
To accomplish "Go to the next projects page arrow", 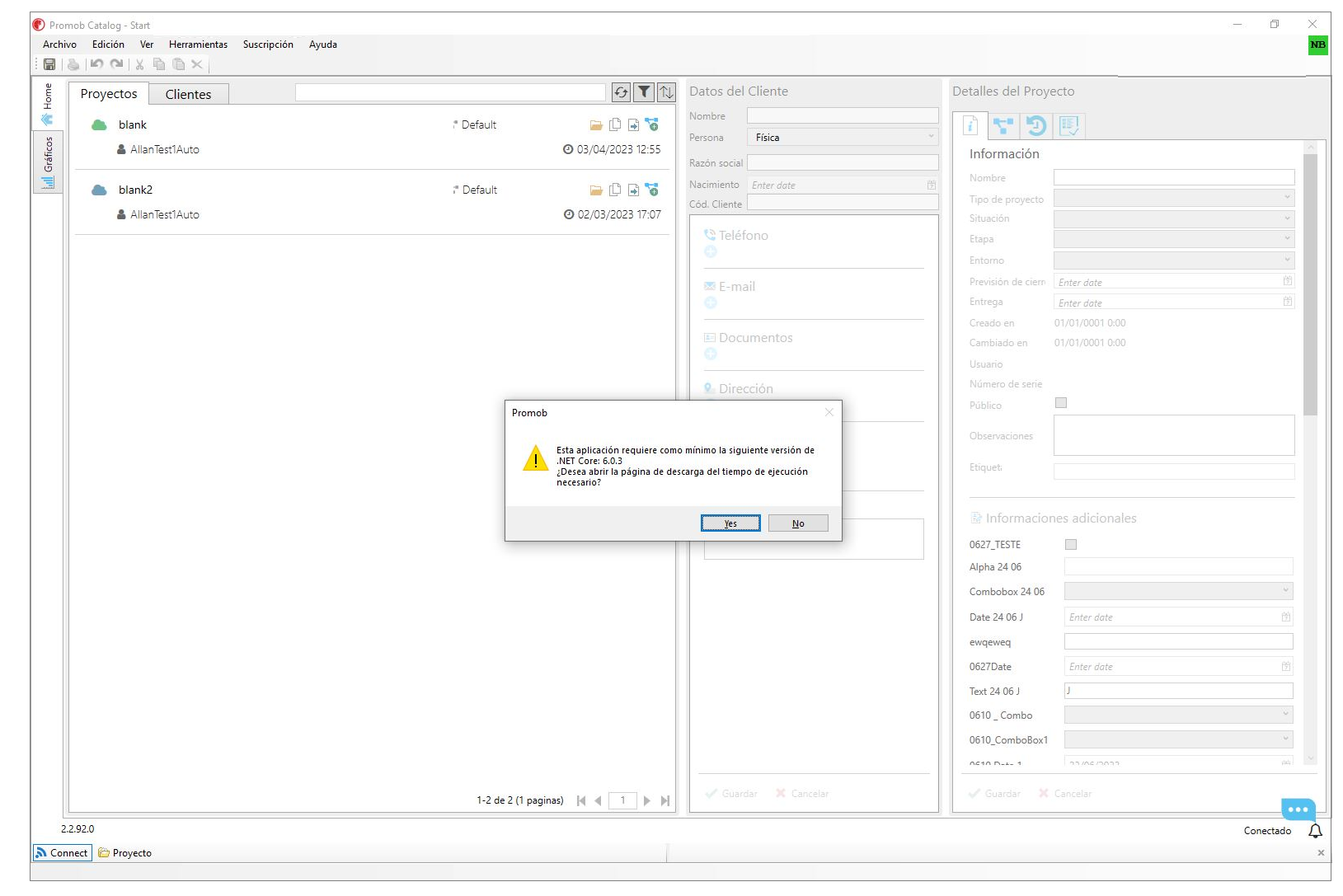I will pos(647,800).
